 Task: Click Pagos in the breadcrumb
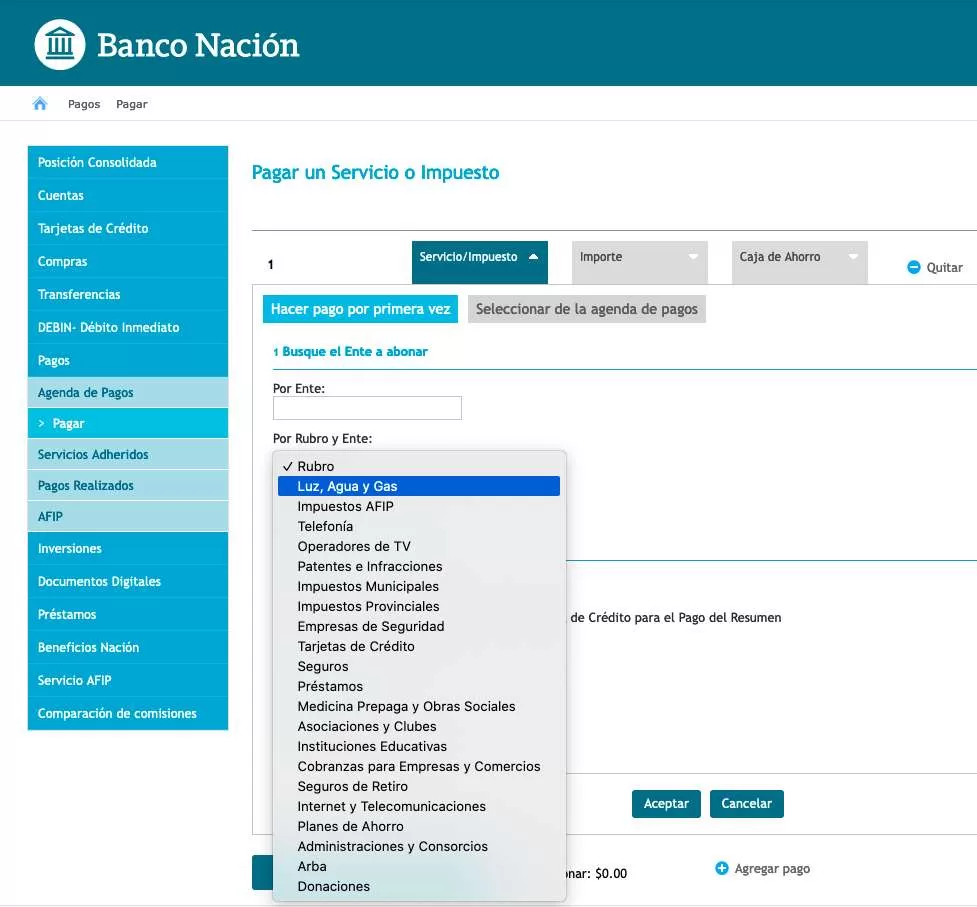point(84,104)
